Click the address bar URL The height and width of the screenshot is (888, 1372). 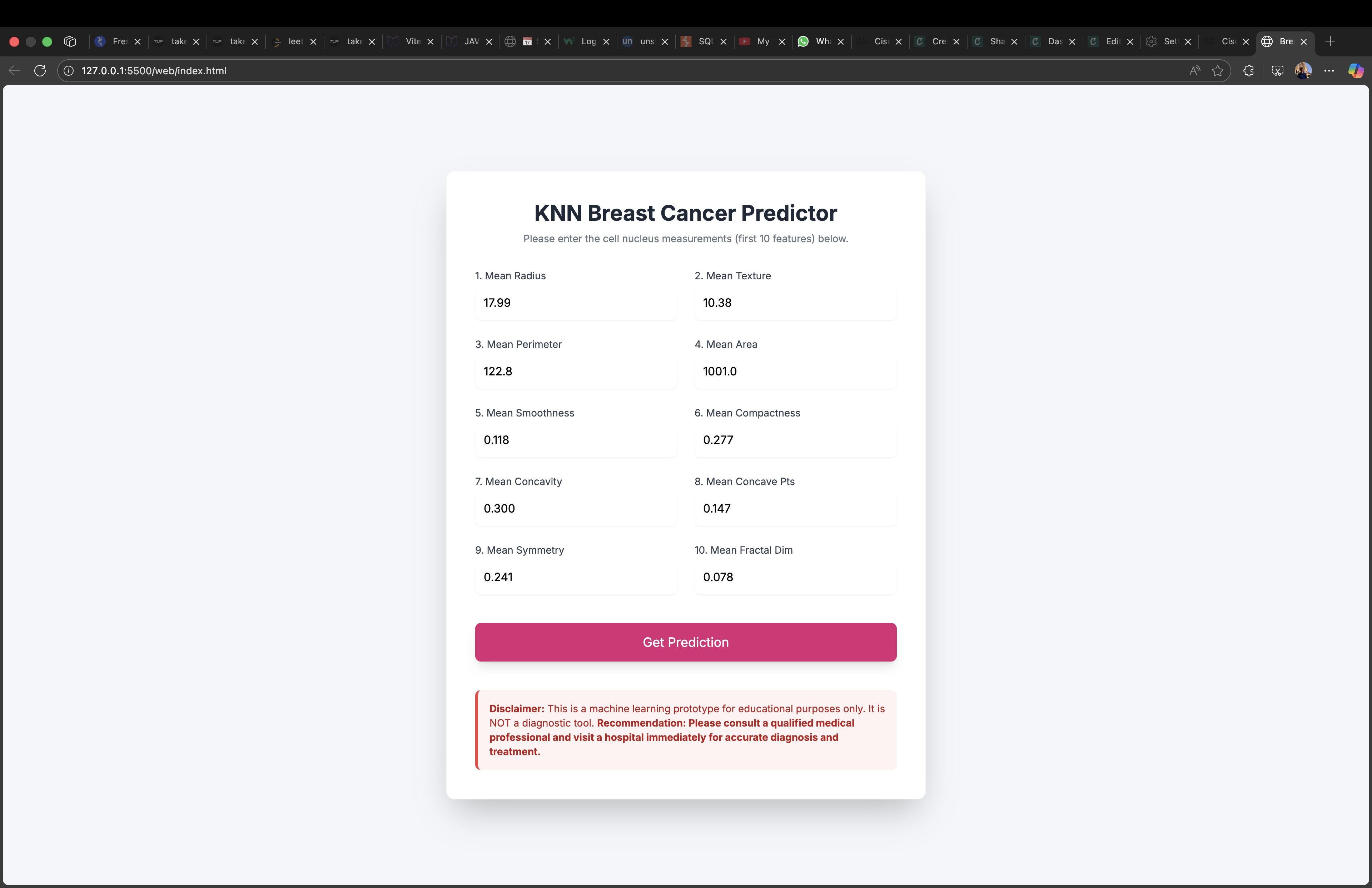pos(154,70)
